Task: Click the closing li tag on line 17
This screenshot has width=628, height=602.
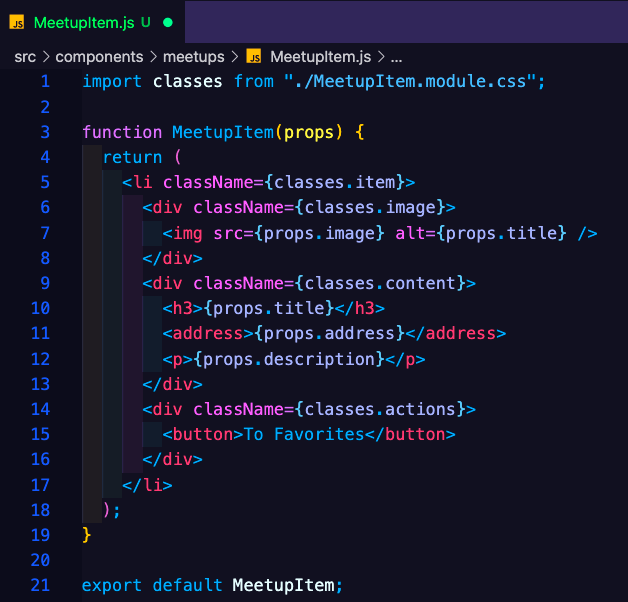Action: tap(147, 485)
